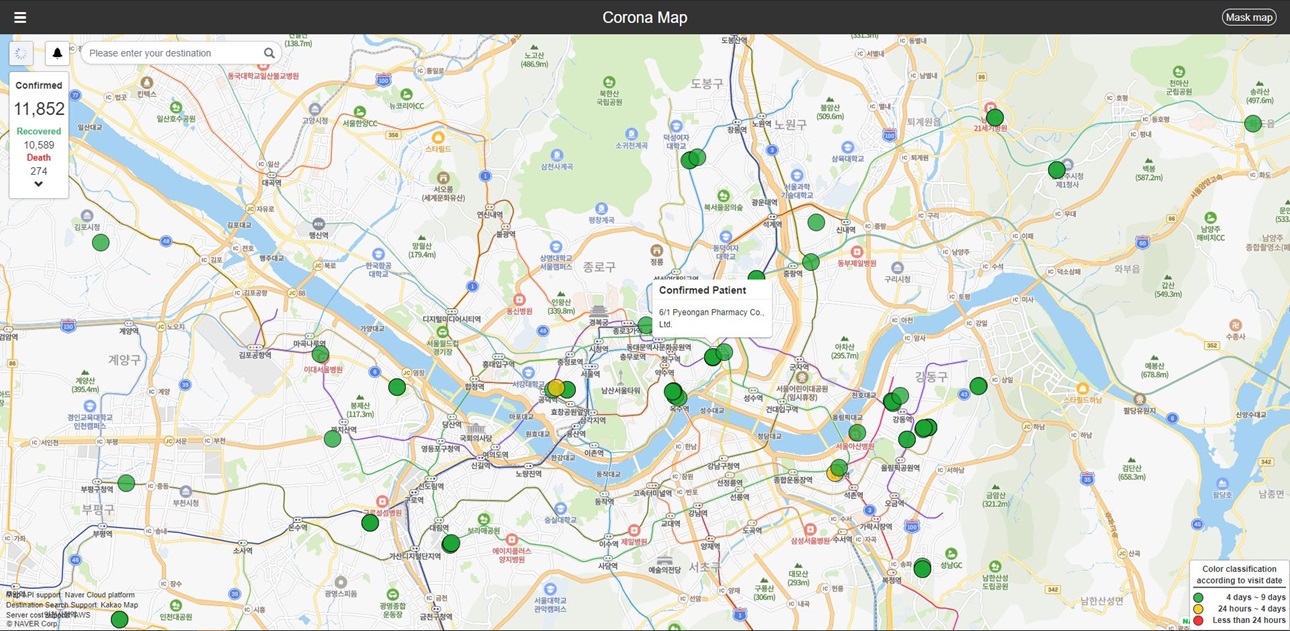This screenshot has width=1290, height=631.
Task: Click the yellow marker near Hyochang Park
Action: point(555,388)
